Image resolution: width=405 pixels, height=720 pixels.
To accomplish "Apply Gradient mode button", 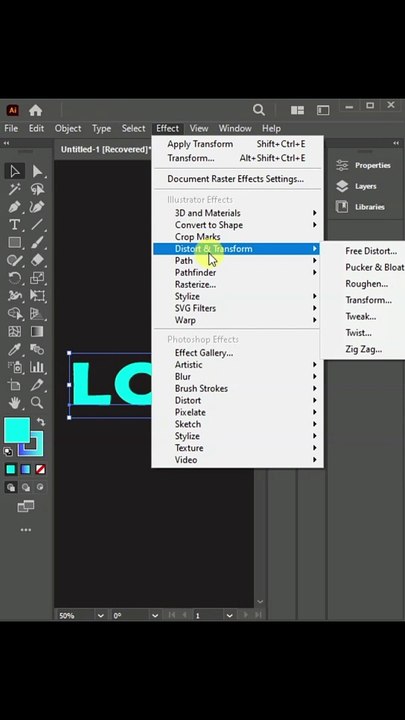I will pos(26,469).
